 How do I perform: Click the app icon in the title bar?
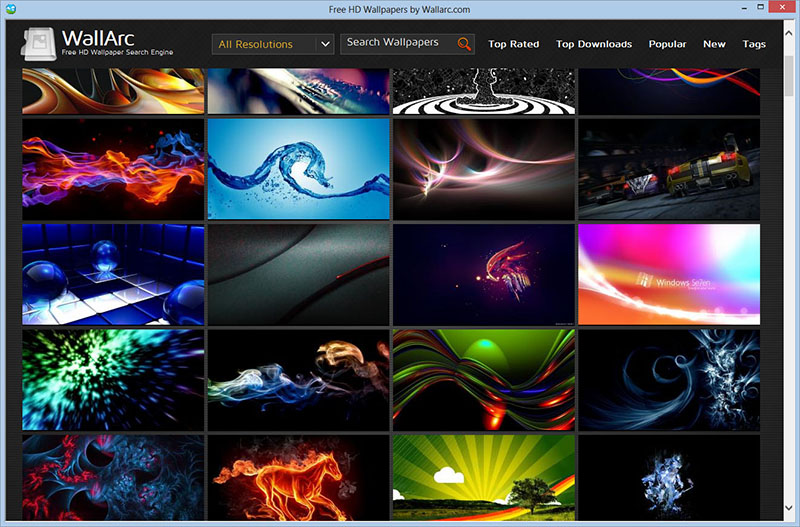coord(11,9)
